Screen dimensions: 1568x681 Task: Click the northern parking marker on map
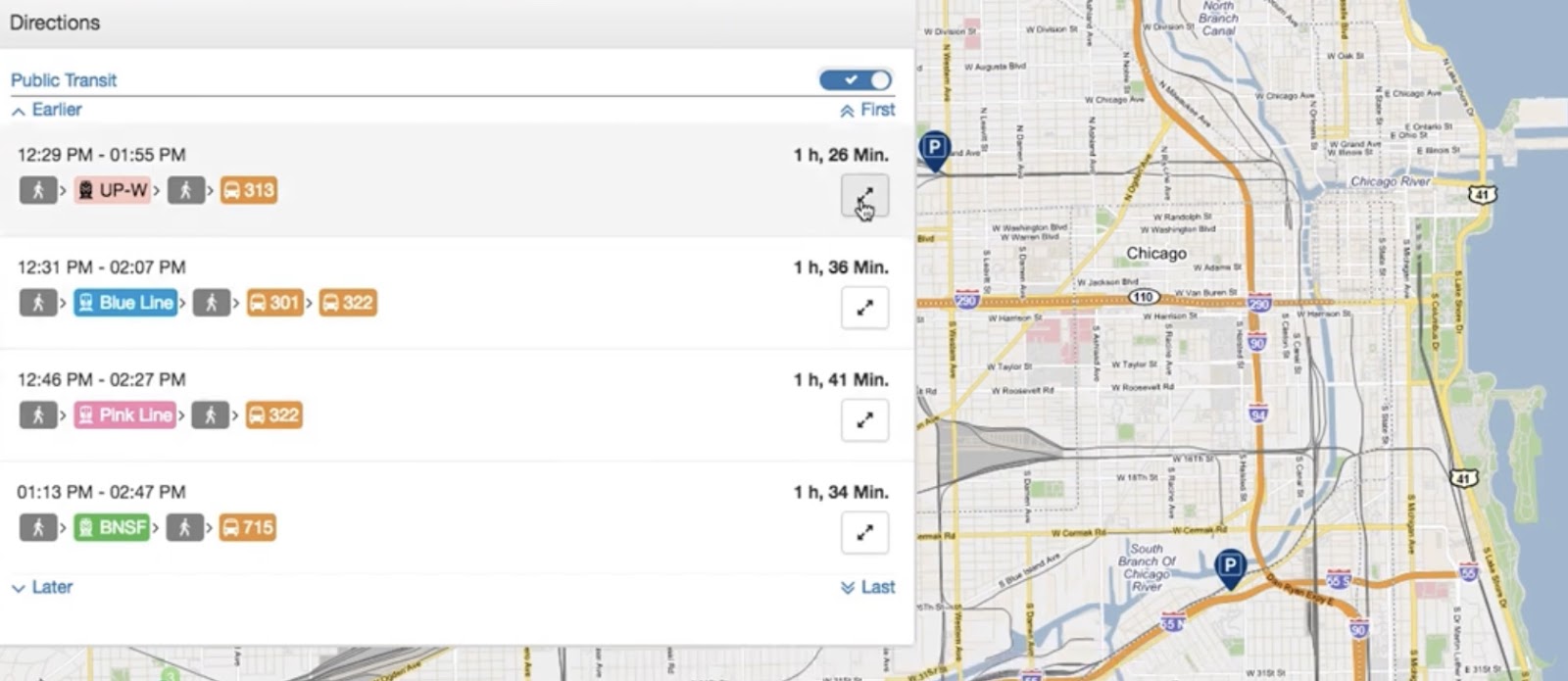[x=935, y=149]
